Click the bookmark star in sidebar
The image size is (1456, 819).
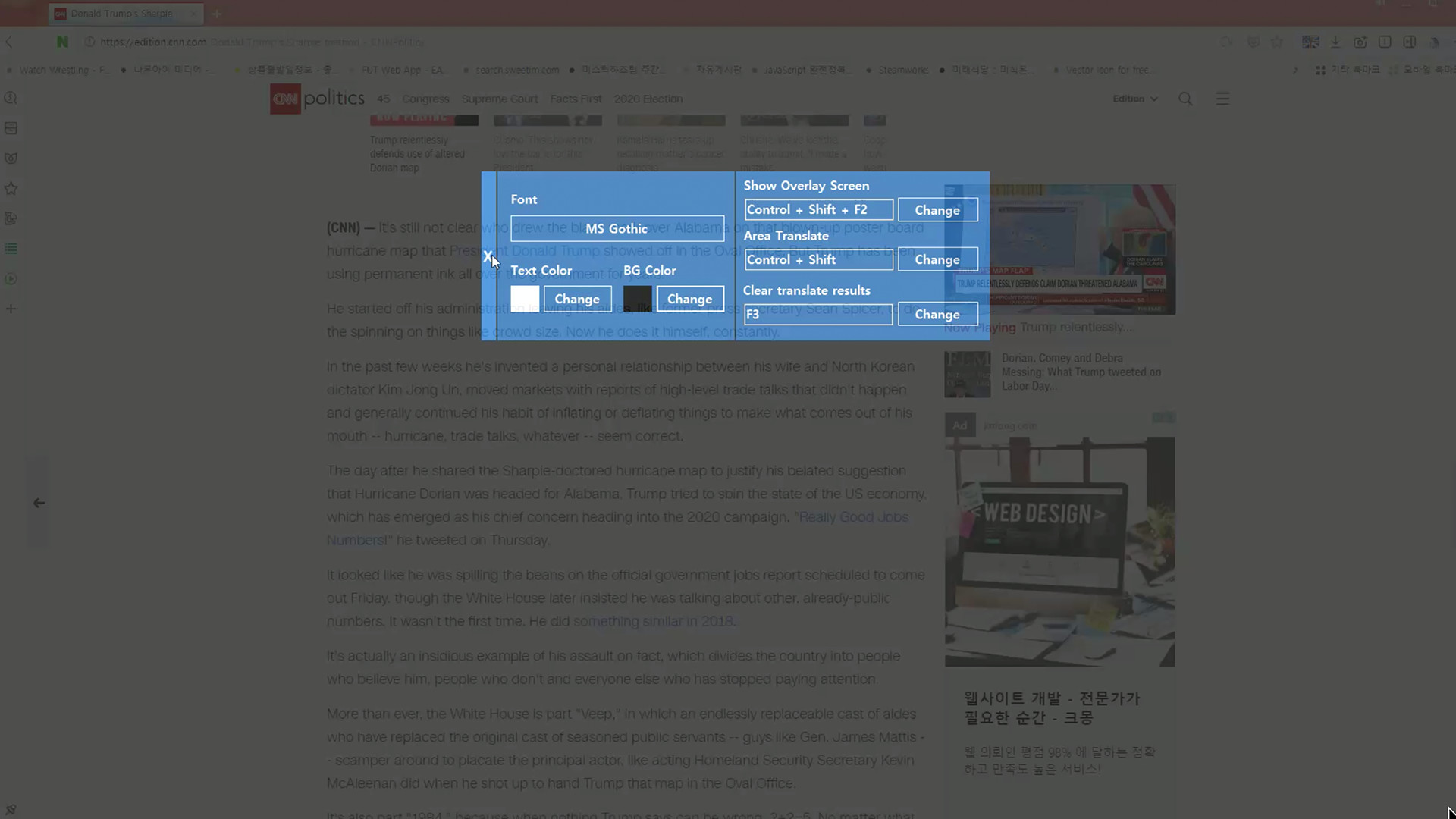[x=11, y=188]
